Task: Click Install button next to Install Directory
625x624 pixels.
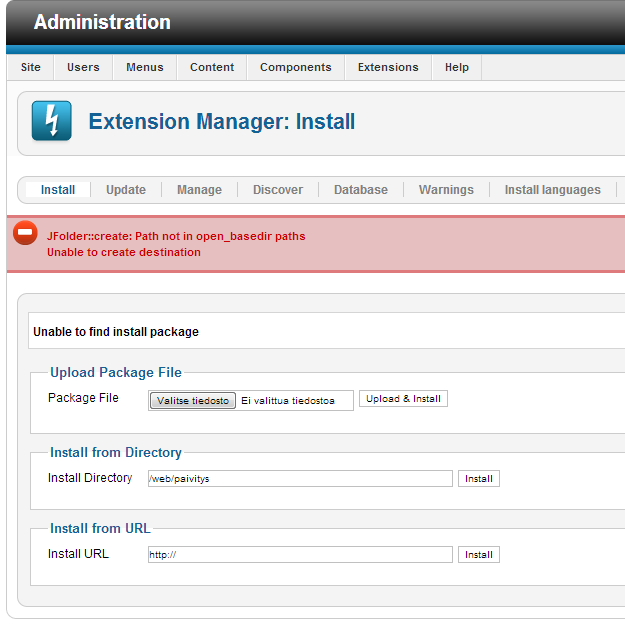Action: (x=479, y=479)
